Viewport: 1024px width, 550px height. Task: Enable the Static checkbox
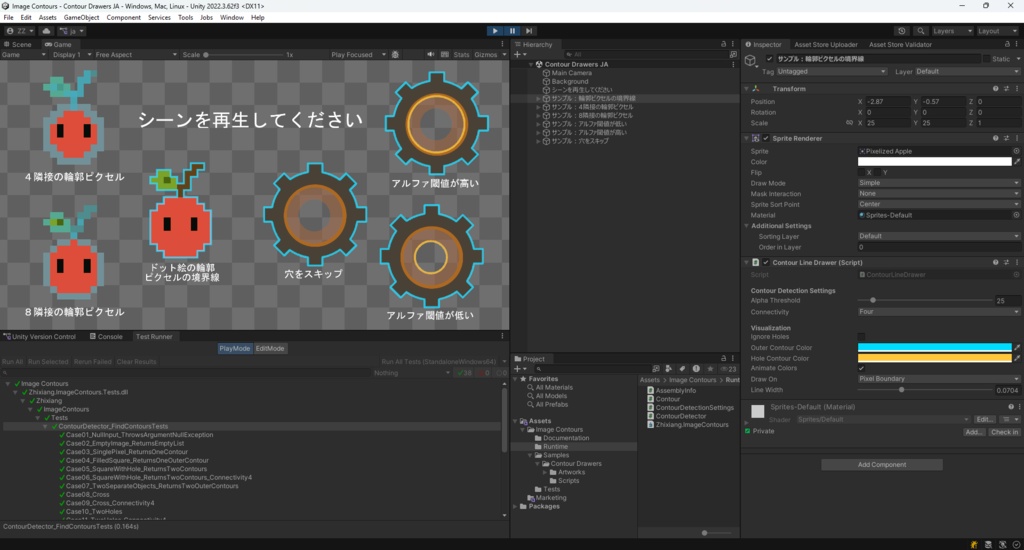pos(986,59)
